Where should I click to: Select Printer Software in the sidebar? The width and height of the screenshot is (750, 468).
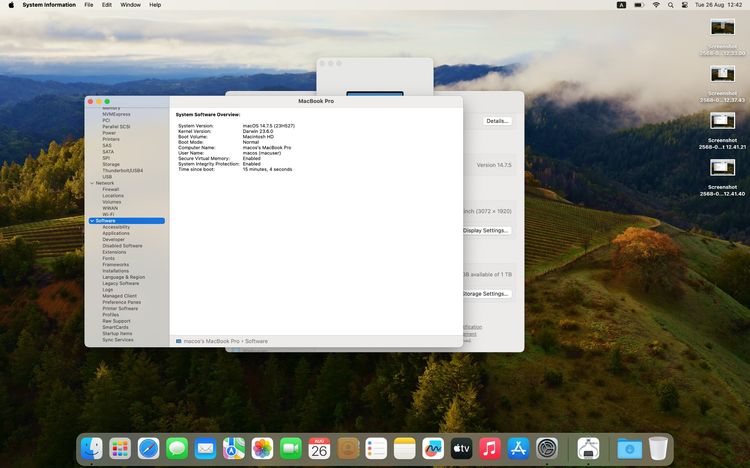tap(120, 308)
